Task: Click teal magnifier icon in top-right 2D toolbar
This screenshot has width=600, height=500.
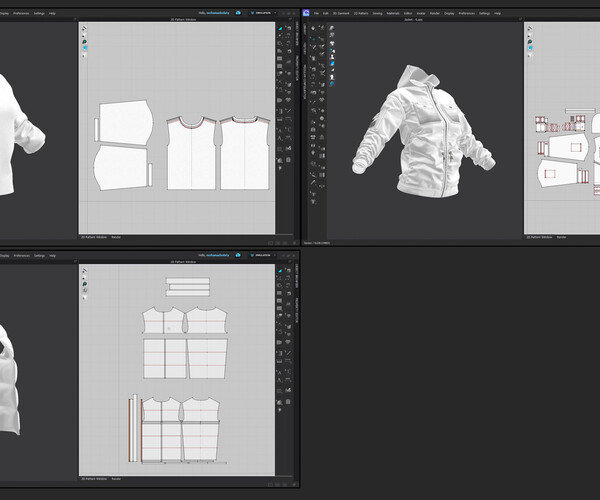Action: point(530,41)
